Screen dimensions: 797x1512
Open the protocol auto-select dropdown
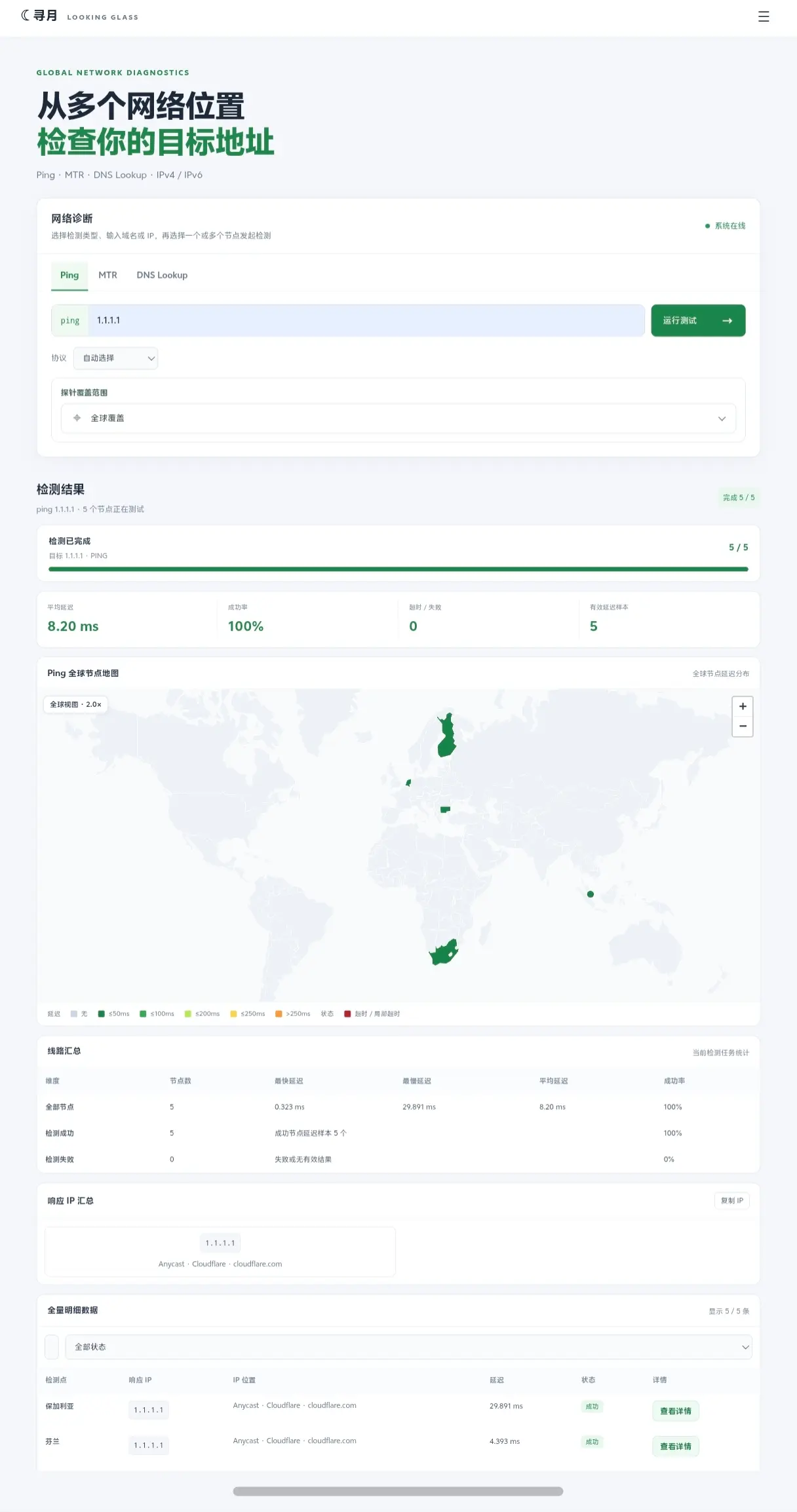[116, 358]
